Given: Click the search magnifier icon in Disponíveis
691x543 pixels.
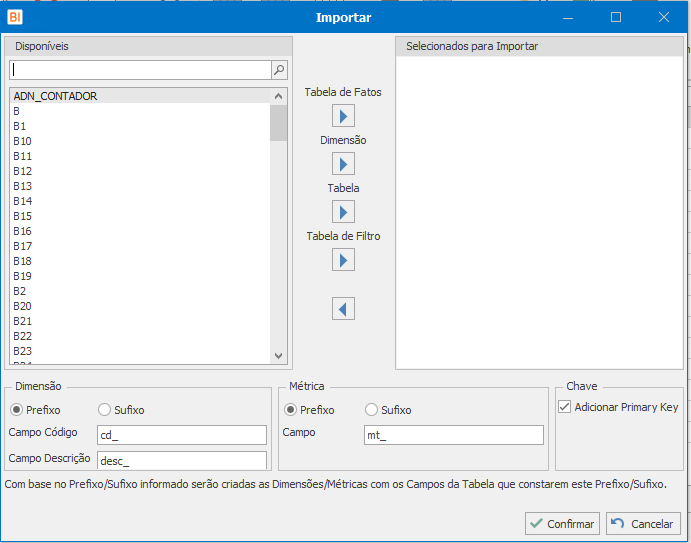Looking at the screenshot, I should click(279, 70).
